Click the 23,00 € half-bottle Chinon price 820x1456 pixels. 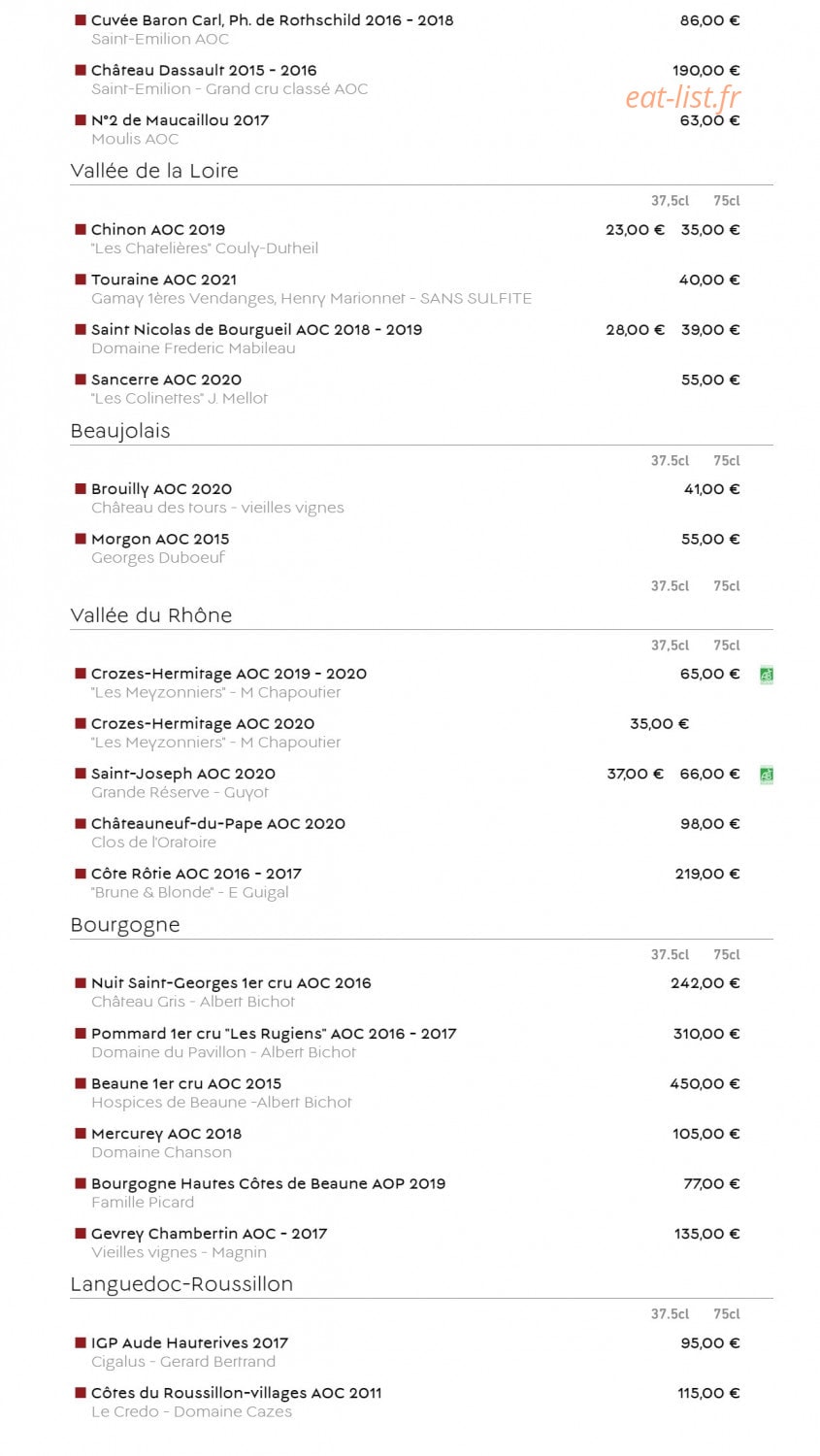pos(635,230)
